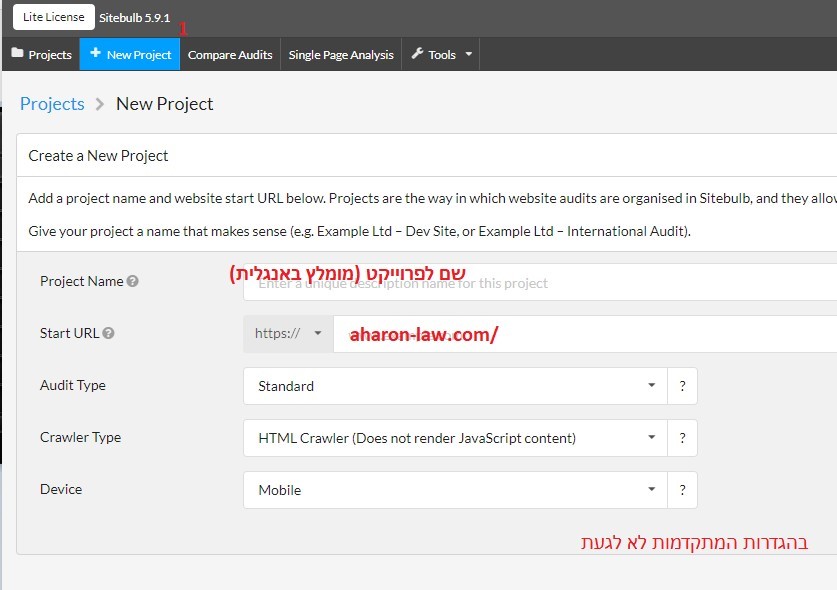Open the Audit Type Standard dropdown

pyautogui.click(x=455, y=386)
